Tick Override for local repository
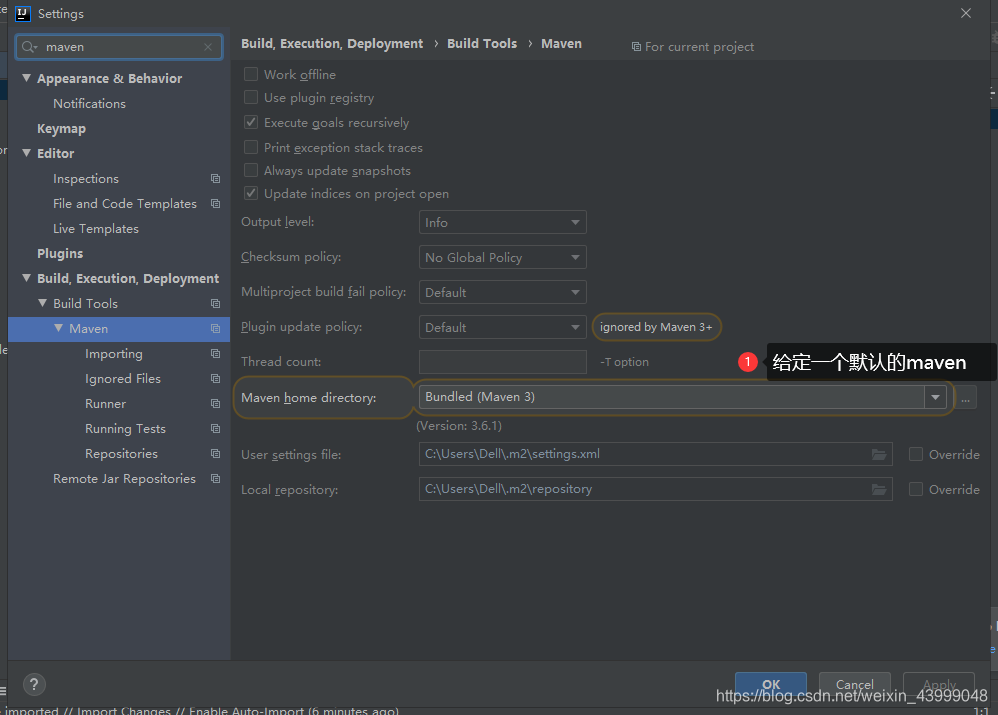The image size is (998, 715). coord(916,489)
